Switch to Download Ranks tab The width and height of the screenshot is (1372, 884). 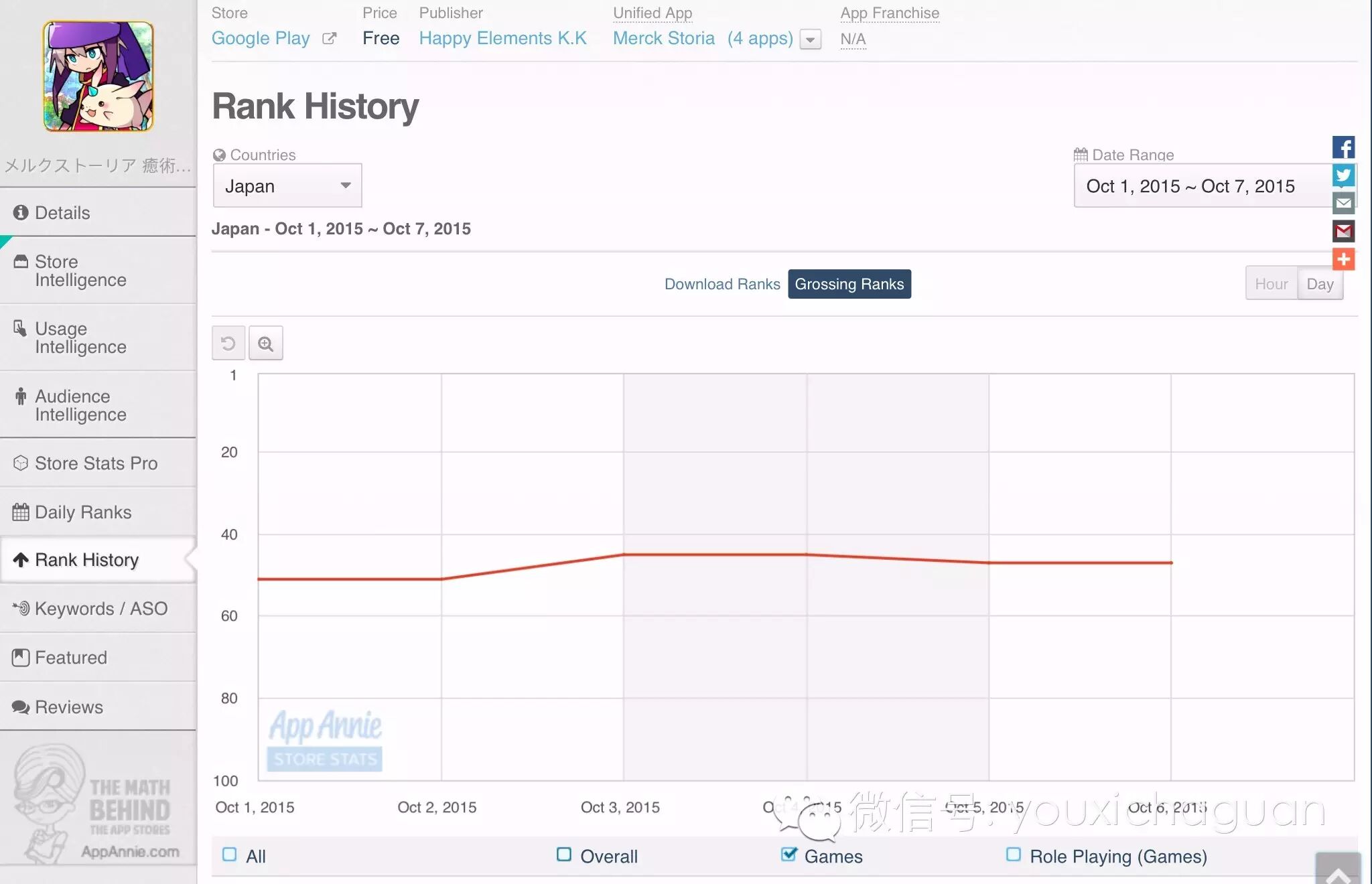722,284
